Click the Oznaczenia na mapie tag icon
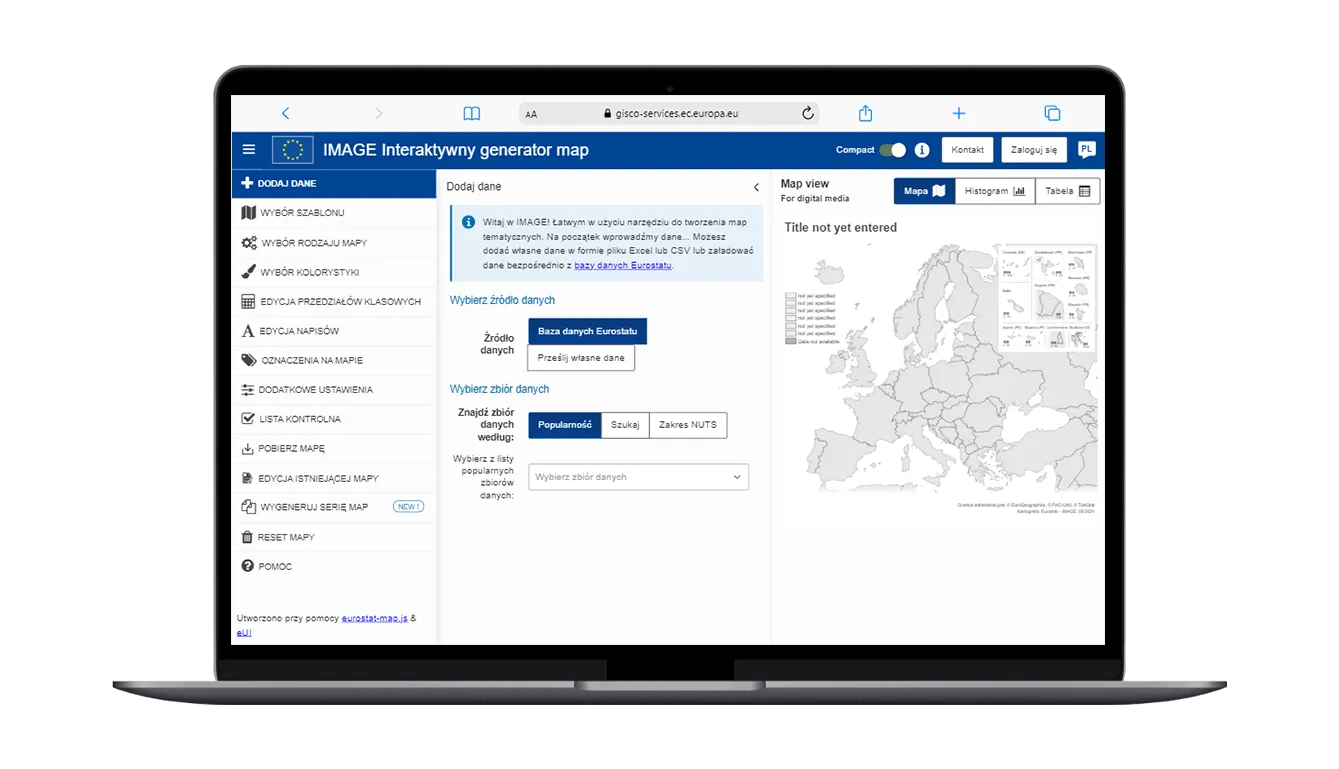Screen dimensions: 1339x769 tap(247, 360)
